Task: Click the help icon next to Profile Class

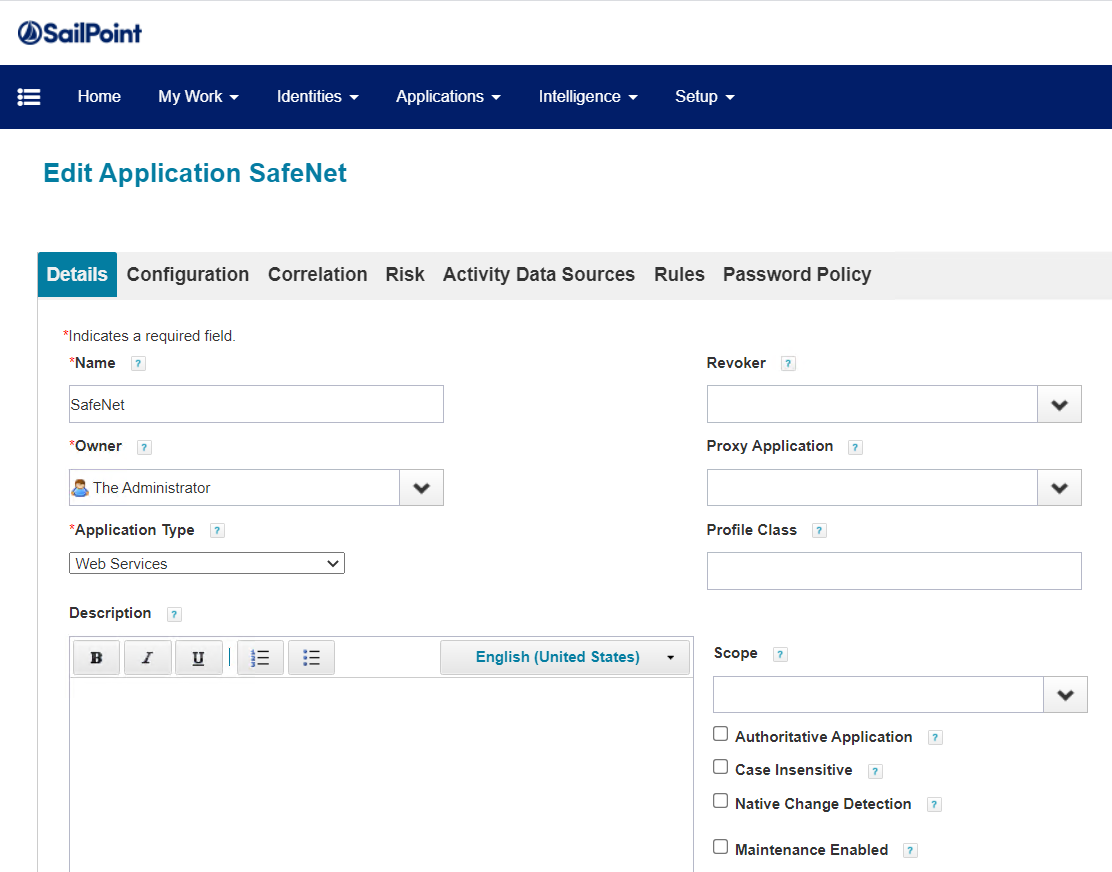Action: (819, 530)
